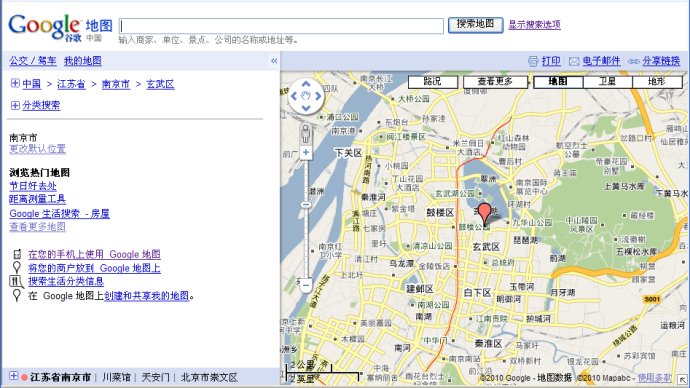
Task: Toggle the 路况 traffic layer button
Action: [x=433, y=82]
